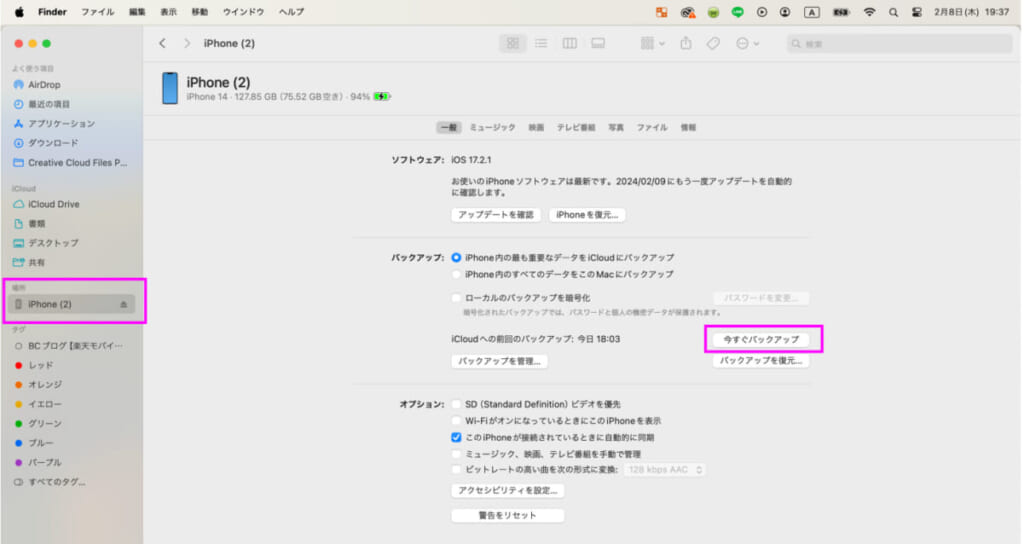Click Restore Backup (バックアップを復元...)
Viewport: 1024px width, 544px height.
[x=761, y=360]
